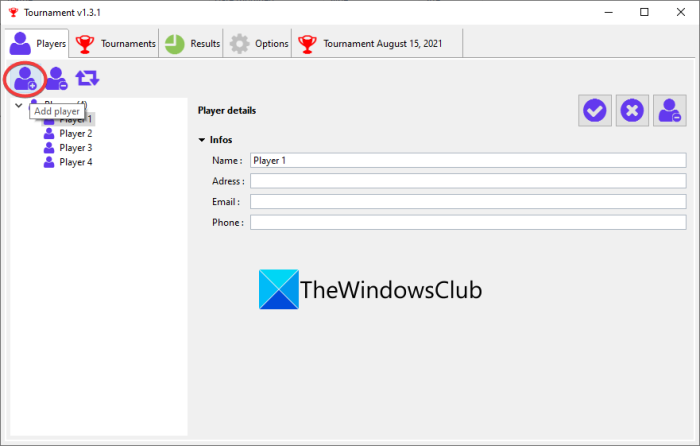Image resolution: width=700 pixels, height=446 pixels.
Task: Focus the Phone input field
Action: [468, 222]
